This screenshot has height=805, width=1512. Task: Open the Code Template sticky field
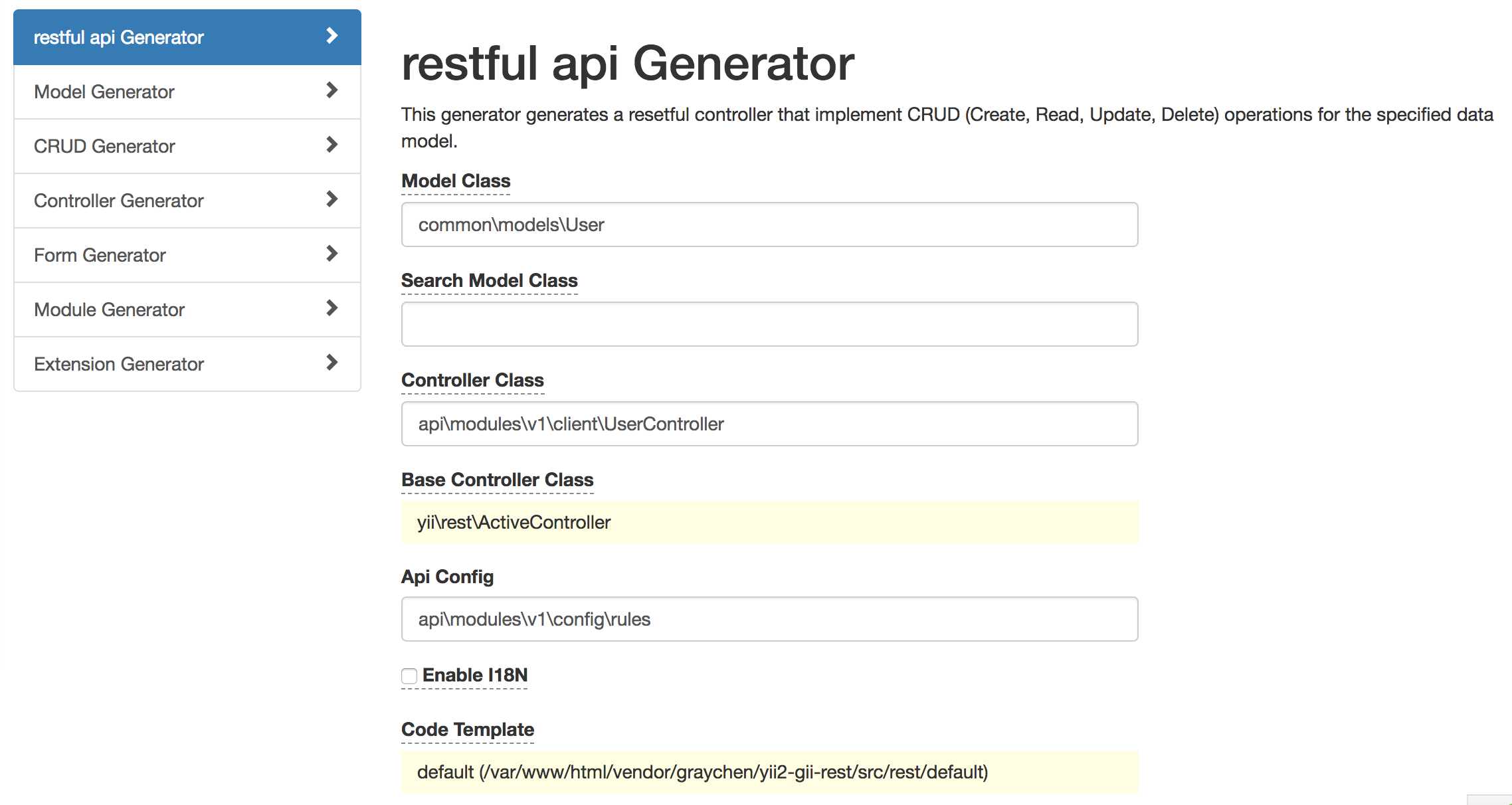[769, 772]
